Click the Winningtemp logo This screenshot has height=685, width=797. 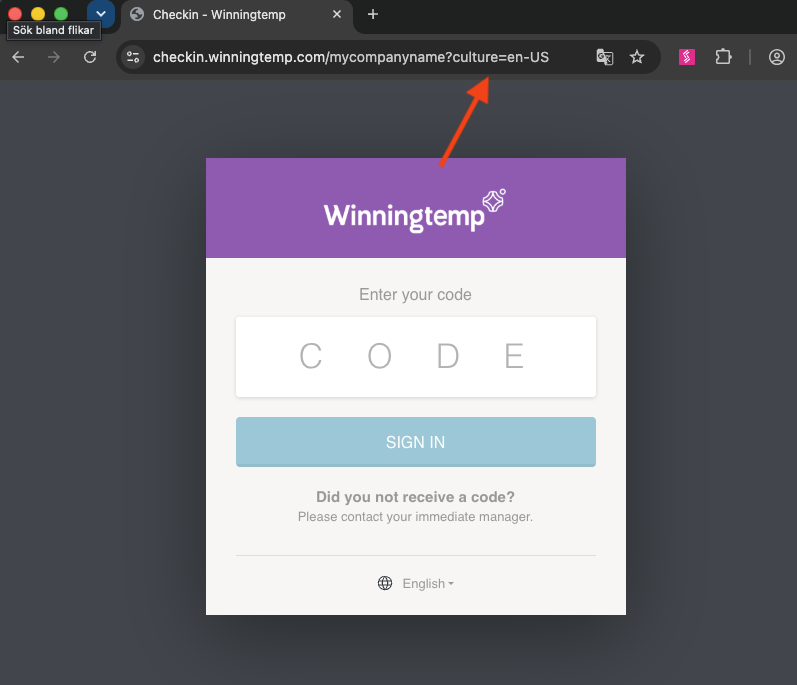[415, 210]
